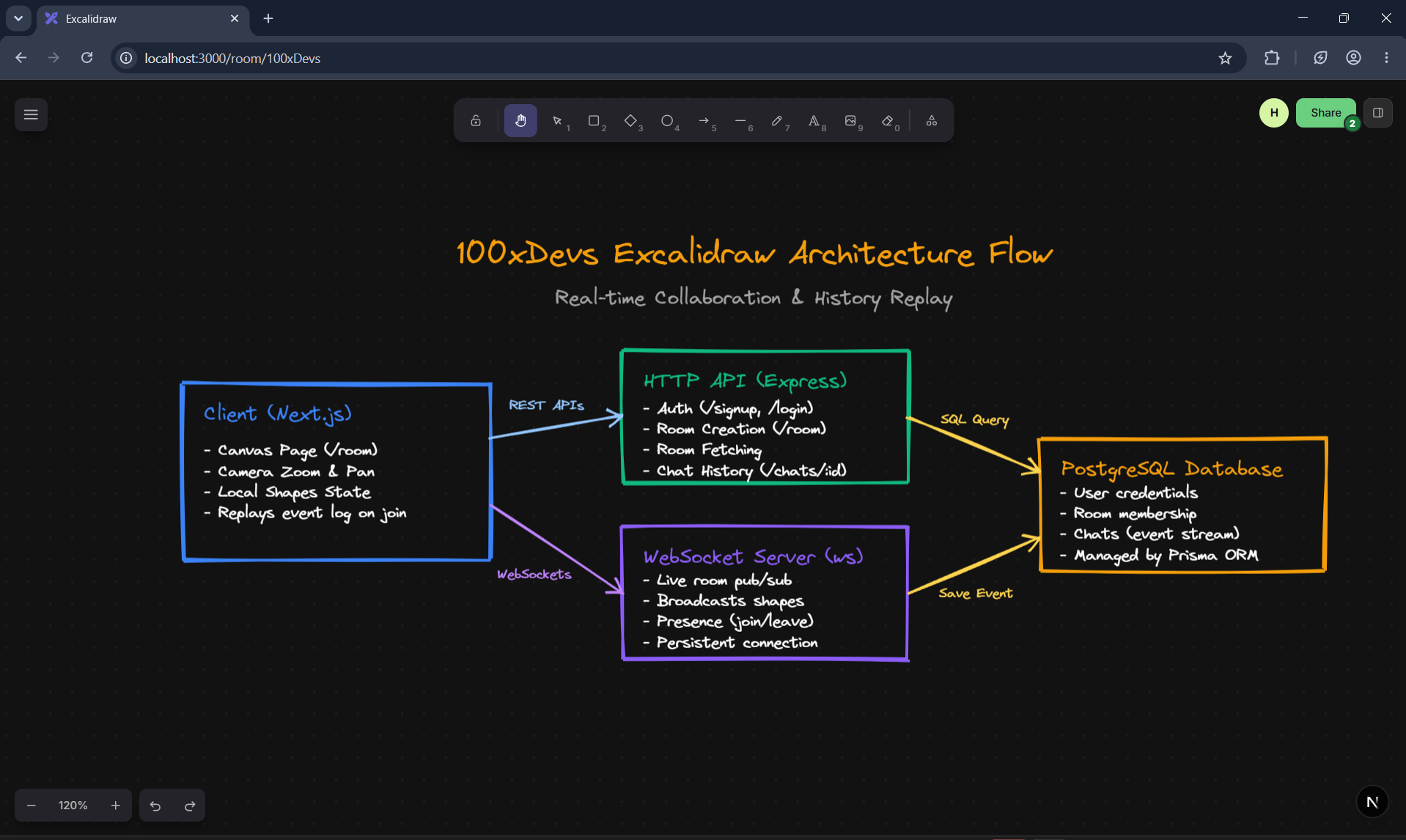Image resolution: width=1406 pixels, height=840 pixels.
Task: Reload the current page
Action: (x=87, y=58)
